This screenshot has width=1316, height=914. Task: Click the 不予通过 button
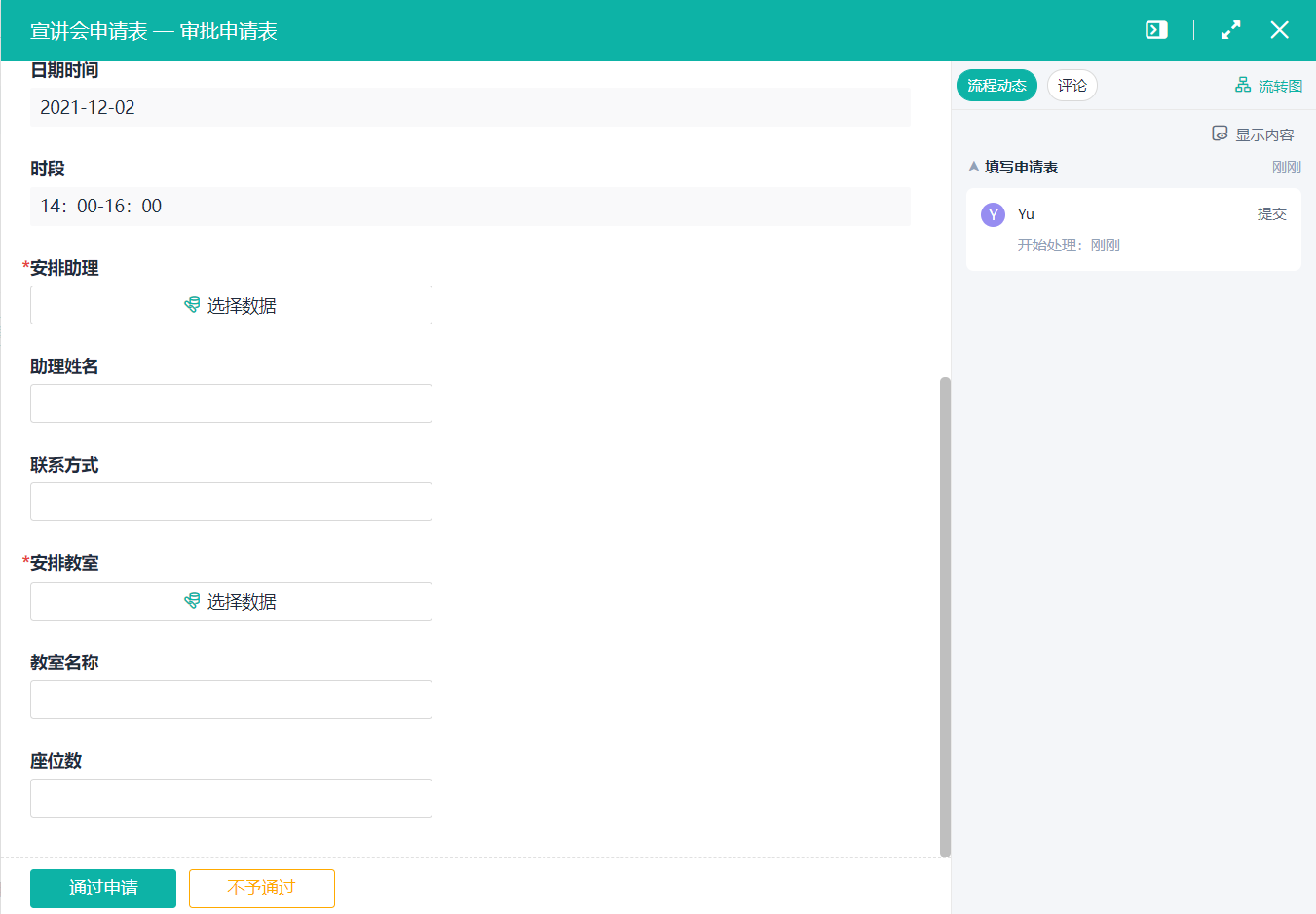(261, 888)
